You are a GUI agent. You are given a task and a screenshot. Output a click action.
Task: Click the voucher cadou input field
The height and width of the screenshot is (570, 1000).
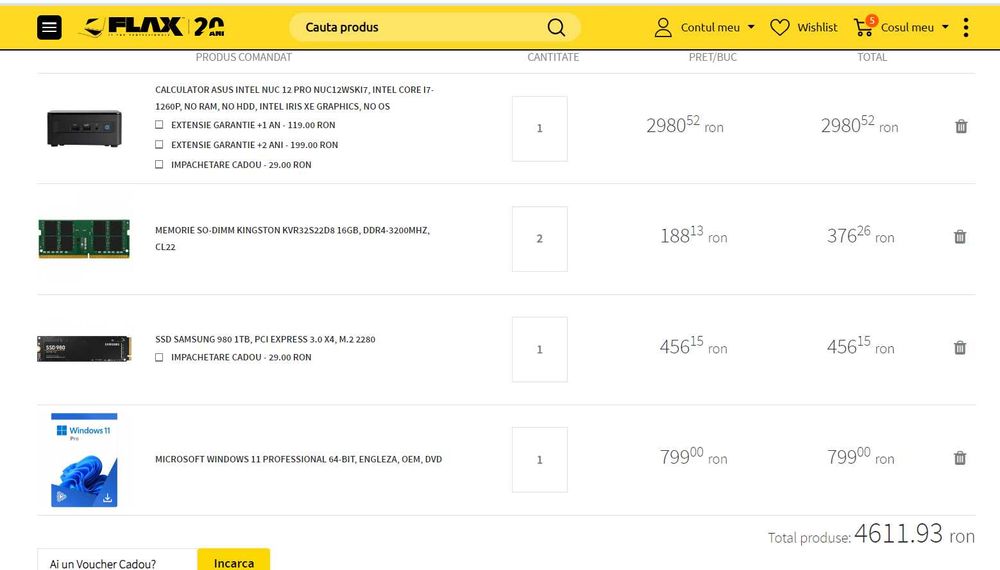[117, 559]
